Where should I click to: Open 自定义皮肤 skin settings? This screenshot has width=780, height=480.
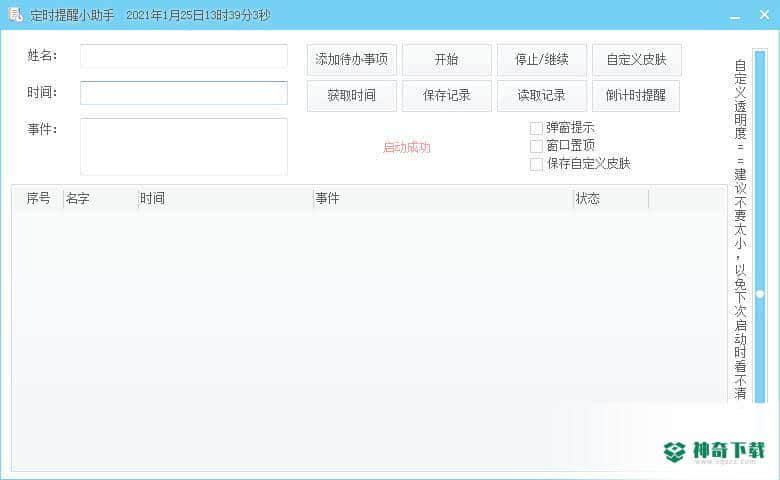[637, 60]
